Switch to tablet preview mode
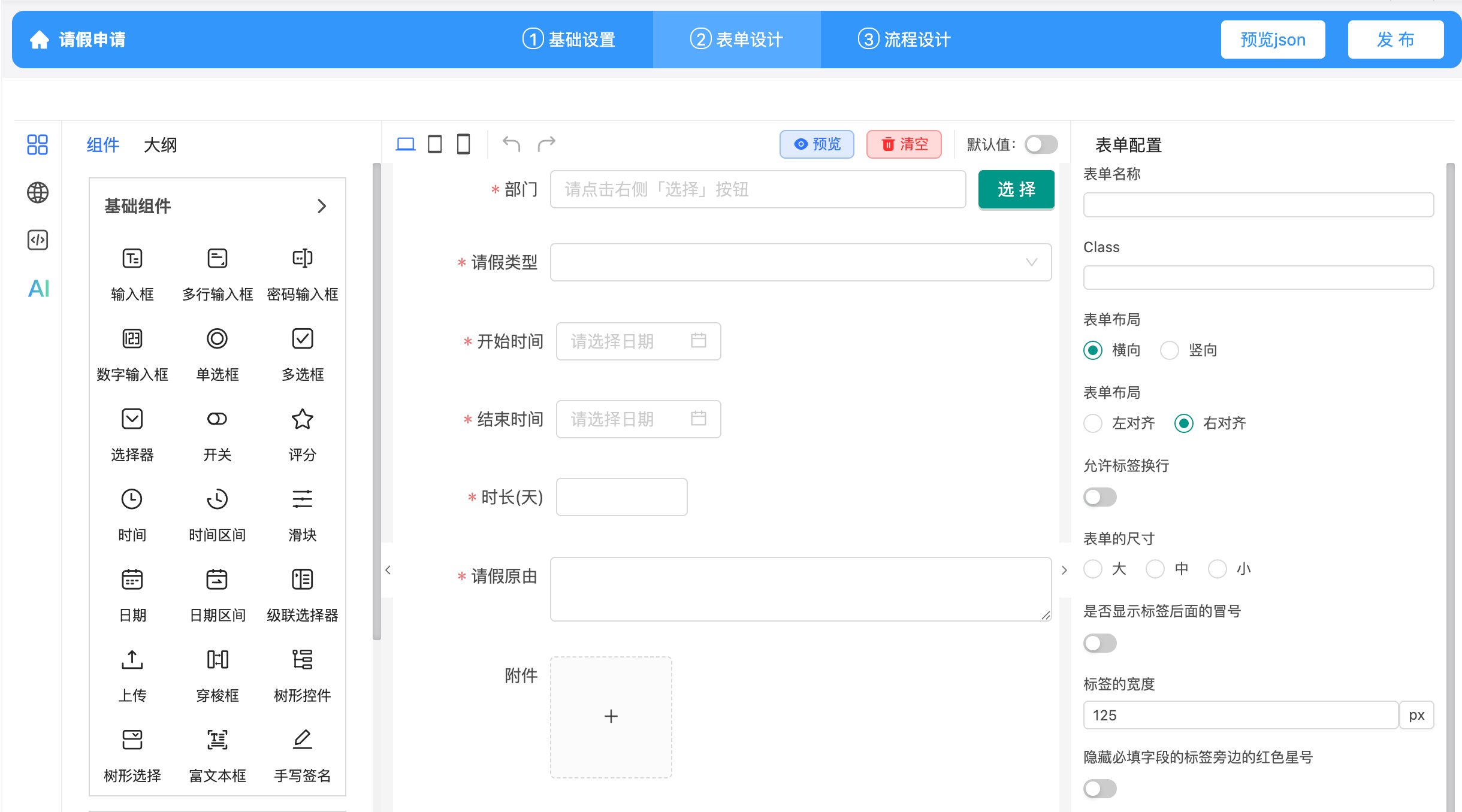 (435, 144)
